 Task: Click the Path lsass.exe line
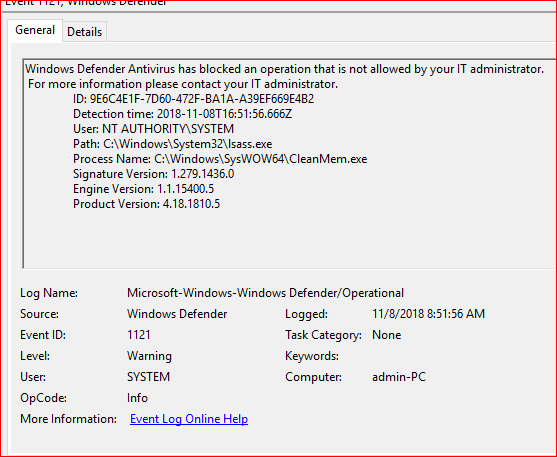click(x=173, y=144)
